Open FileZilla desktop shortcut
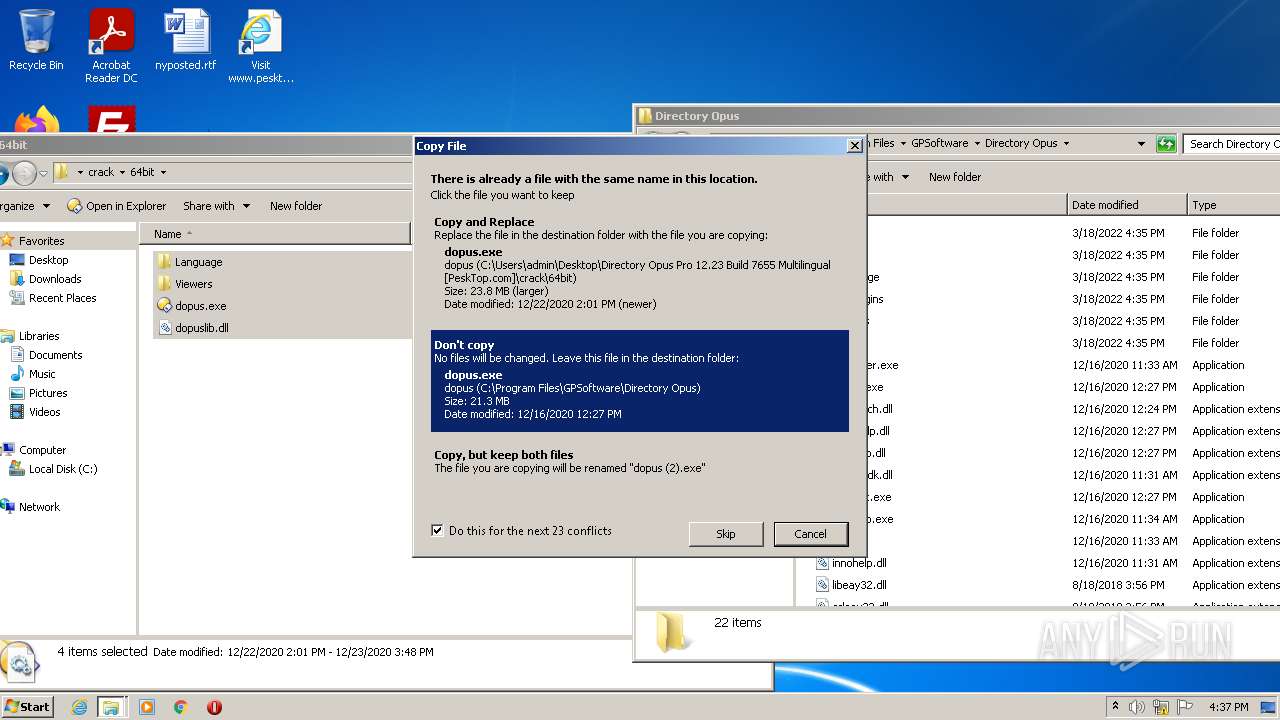1280x720 pixels. [111, 119]
